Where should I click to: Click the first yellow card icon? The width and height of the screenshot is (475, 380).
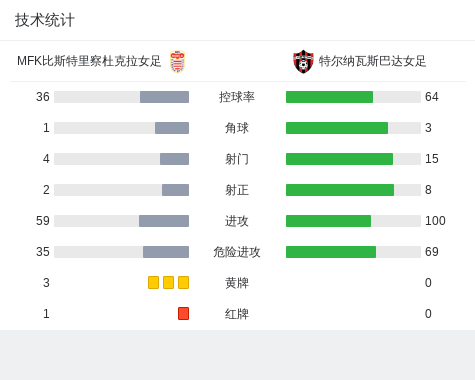click(153, 283)
